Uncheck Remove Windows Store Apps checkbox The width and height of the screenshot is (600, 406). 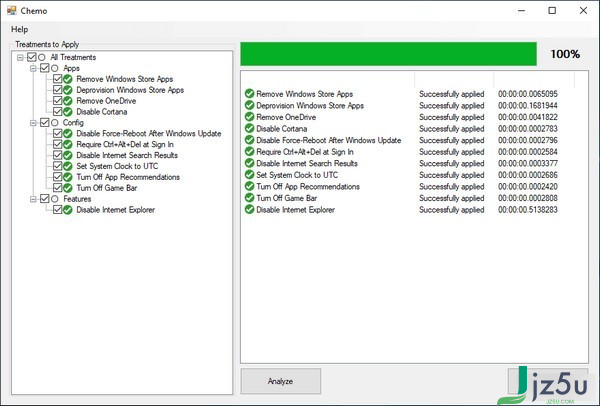point(57,79)
